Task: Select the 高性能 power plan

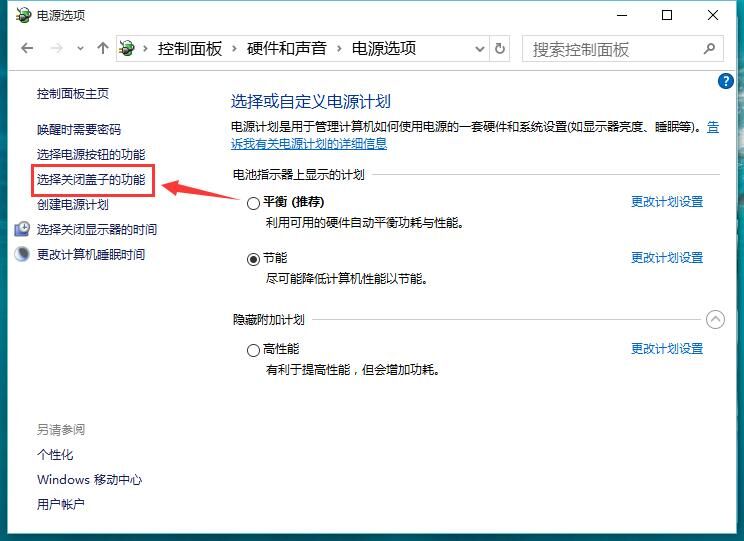Action: click(x=253, y=350)
